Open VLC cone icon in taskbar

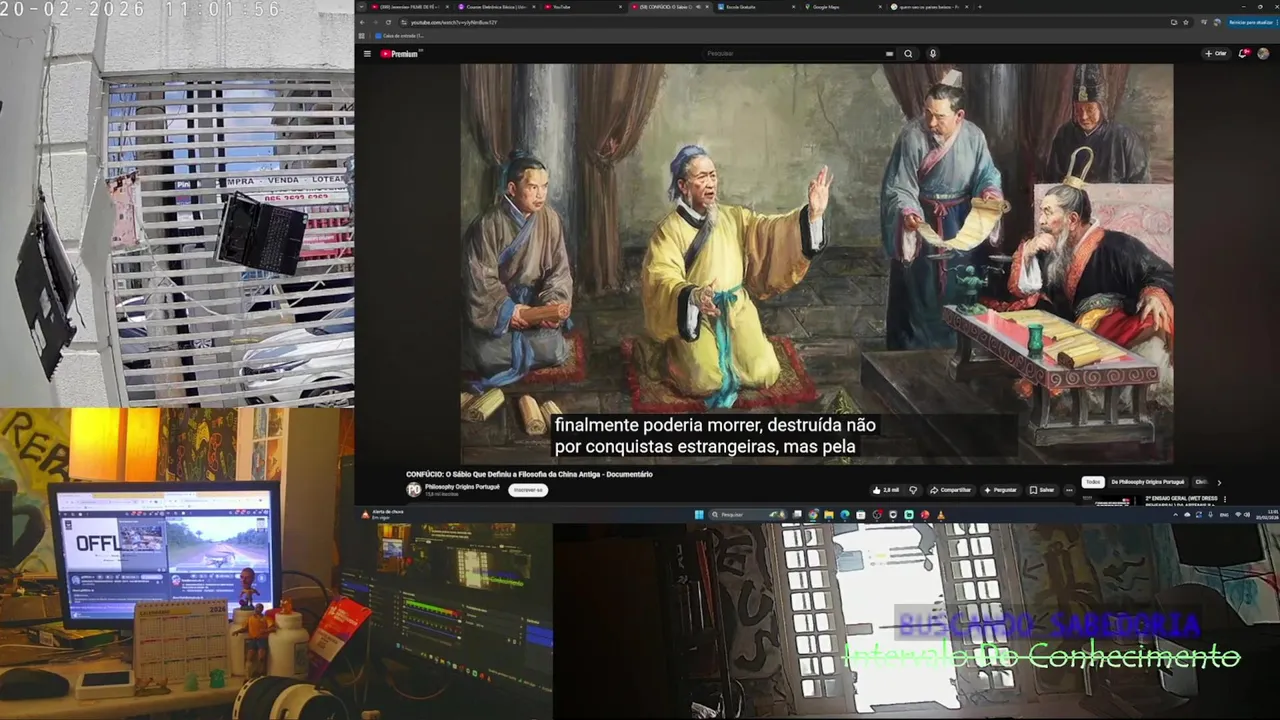[x=940, y=515]
